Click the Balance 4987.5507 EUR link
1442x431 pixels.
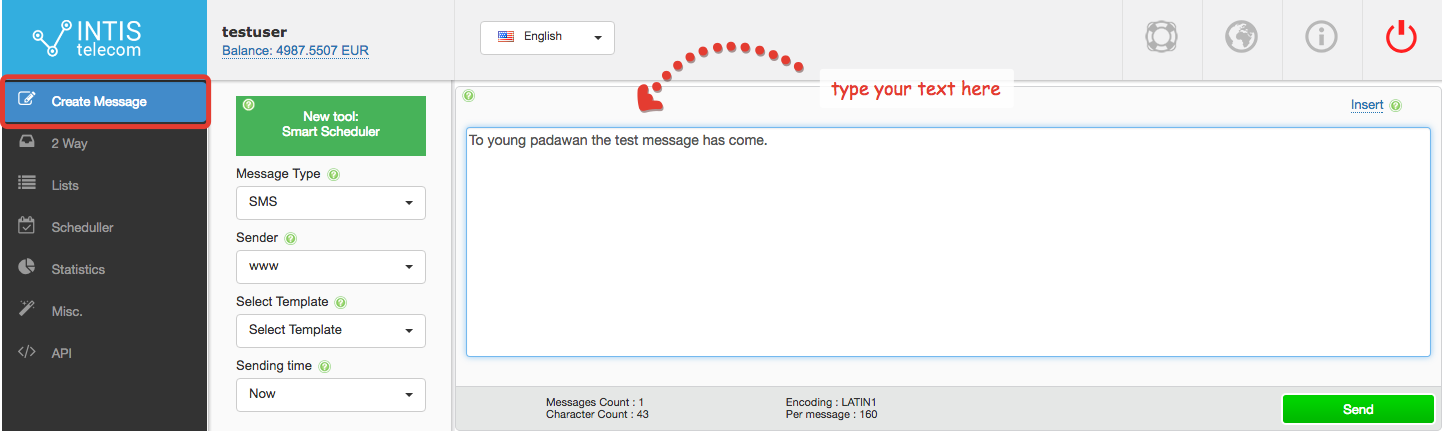296,50
